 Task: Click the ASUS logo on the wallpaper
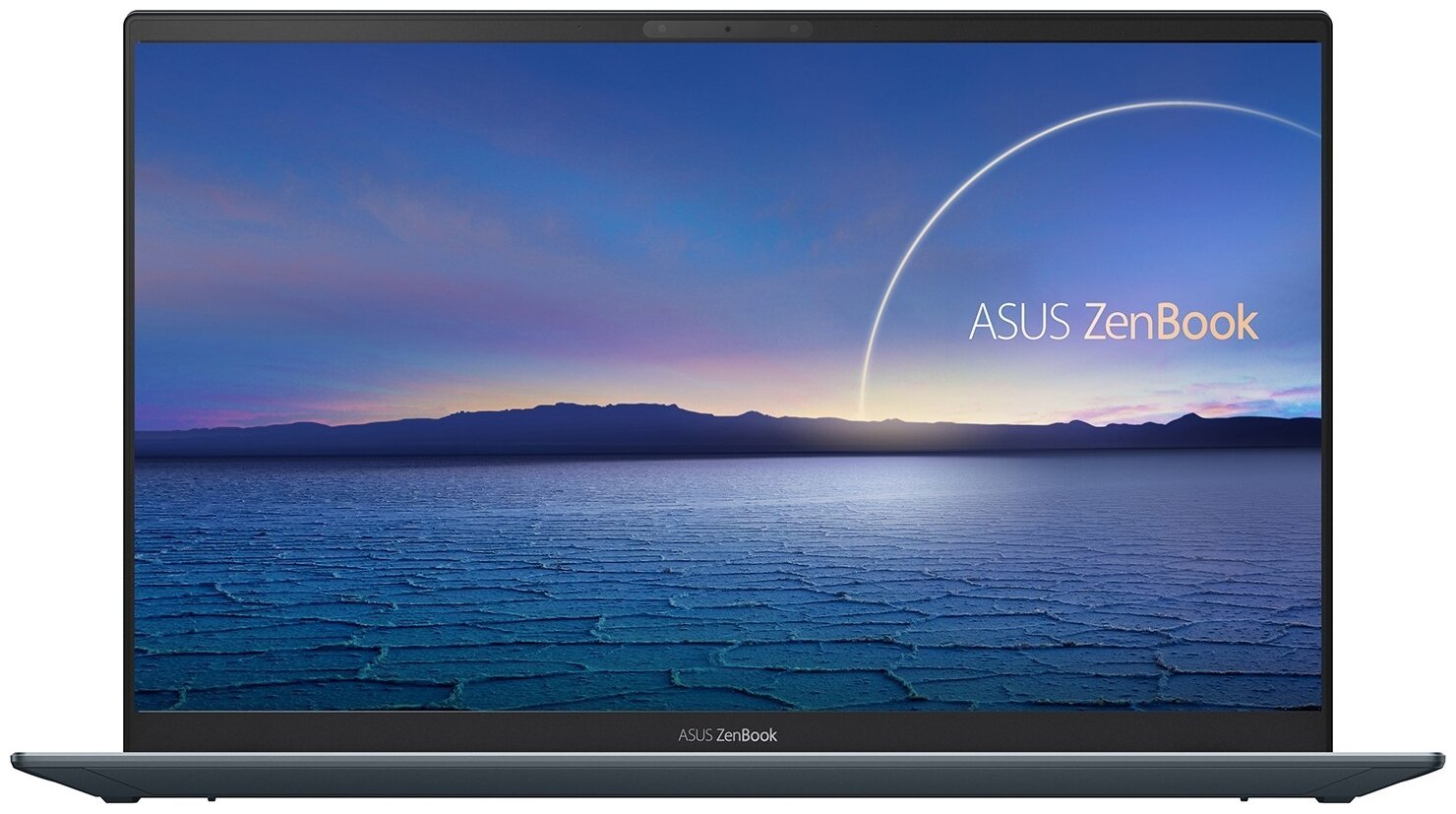click(1020, 320)
